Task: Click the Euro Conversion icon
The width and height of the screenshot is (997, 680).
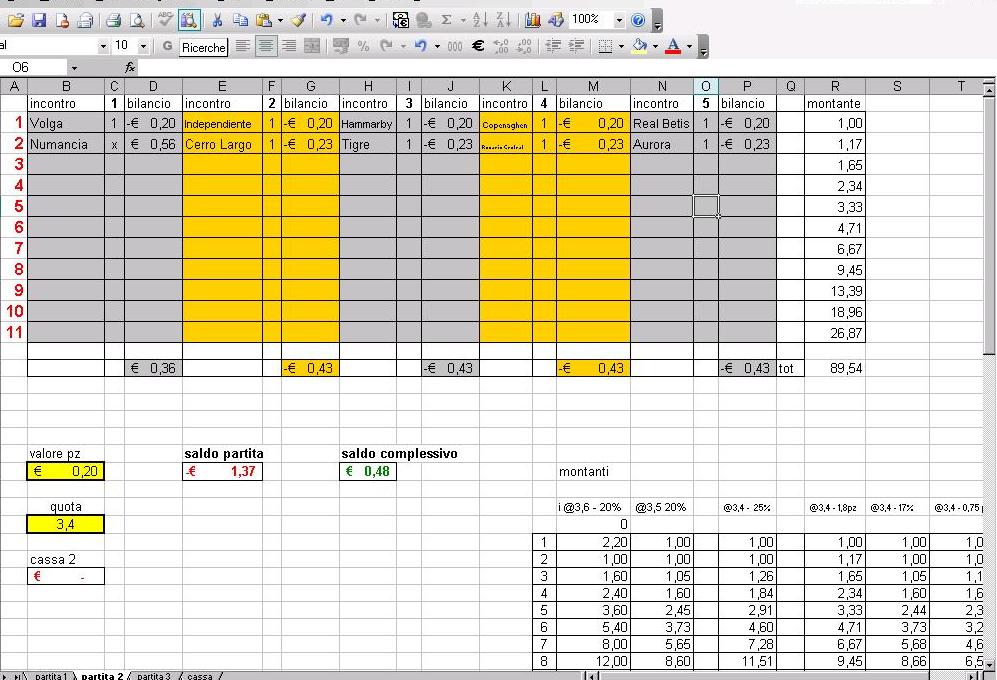Action: [x=401, y=20]
